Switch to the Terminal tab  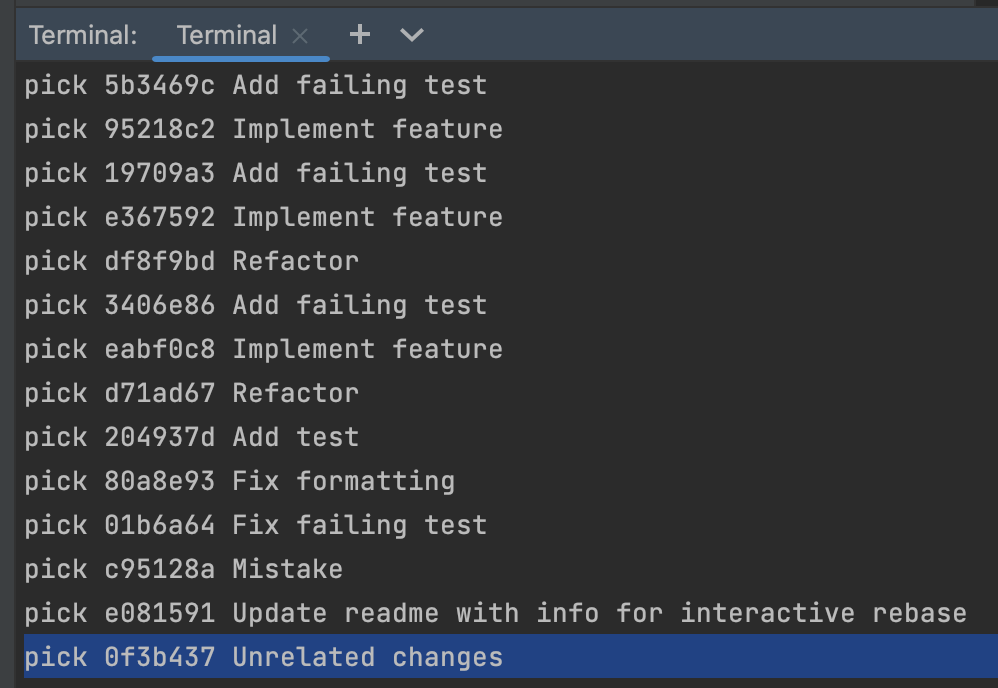pyautogui.click(x=226, y=34)
